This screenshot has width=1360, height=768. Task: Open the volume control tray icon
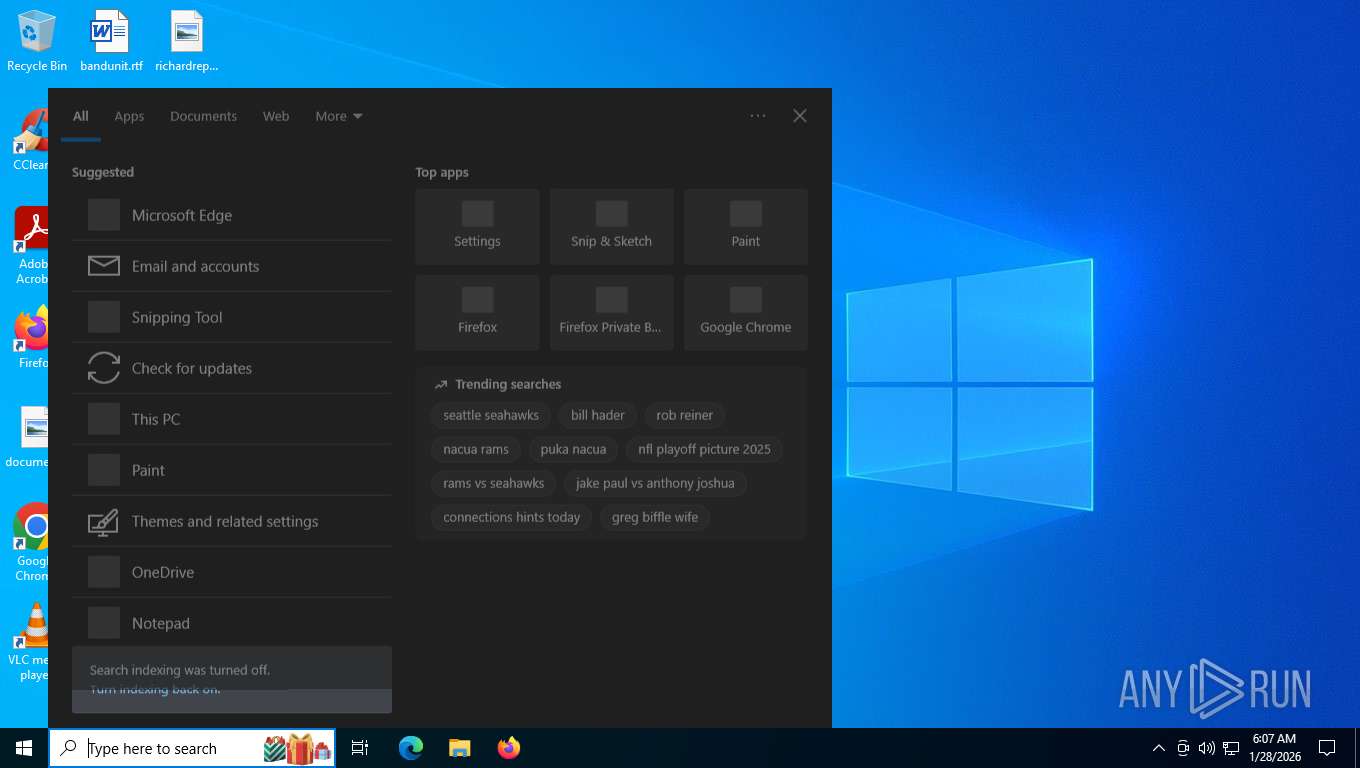[1207, 748]
